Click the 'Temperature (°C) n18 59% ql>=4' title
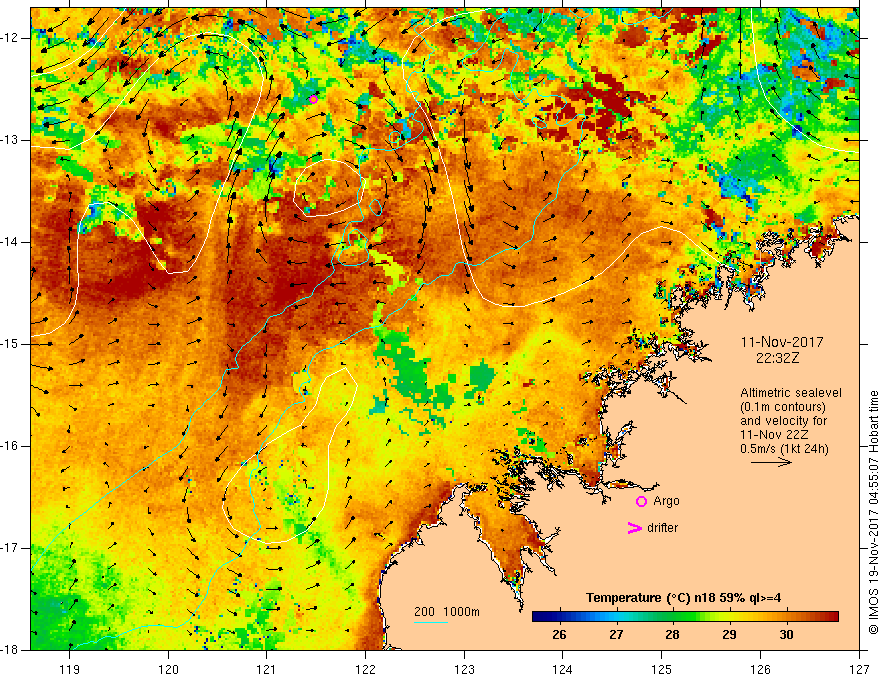Viewport: 880px width, 680px height. tap(684, 598)
